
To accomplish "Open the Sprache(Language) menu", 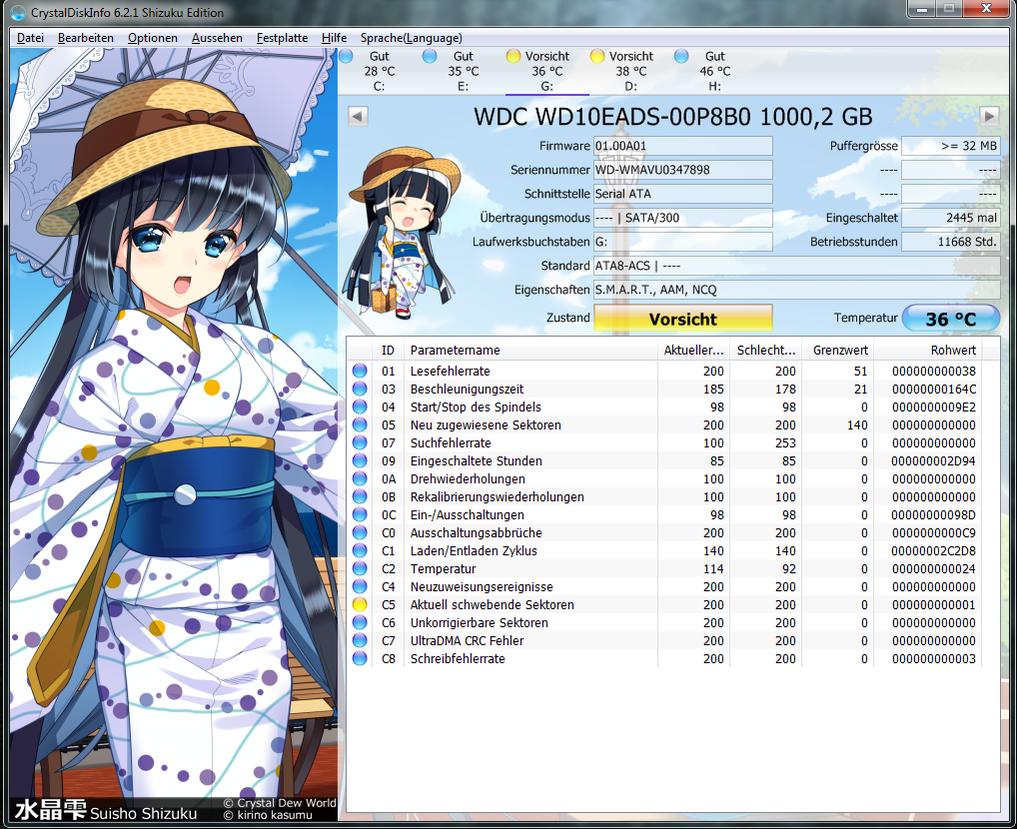I will tap(411, 38).
